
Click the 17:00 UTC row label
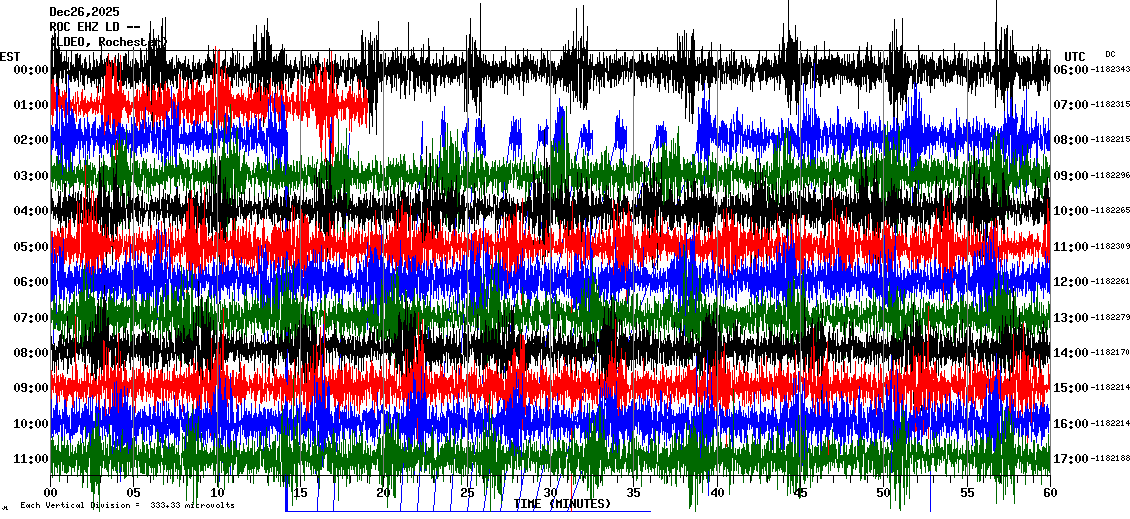(1072, 459)
